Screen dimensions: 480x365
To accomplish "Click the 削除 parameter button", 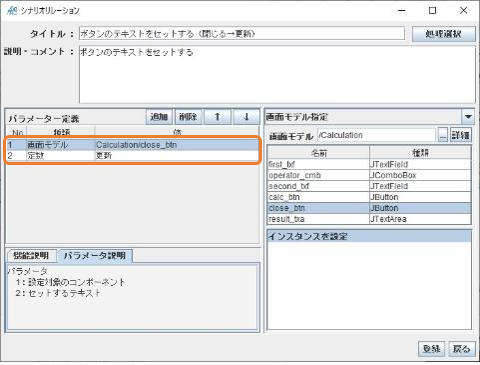I will pos(188,117).
